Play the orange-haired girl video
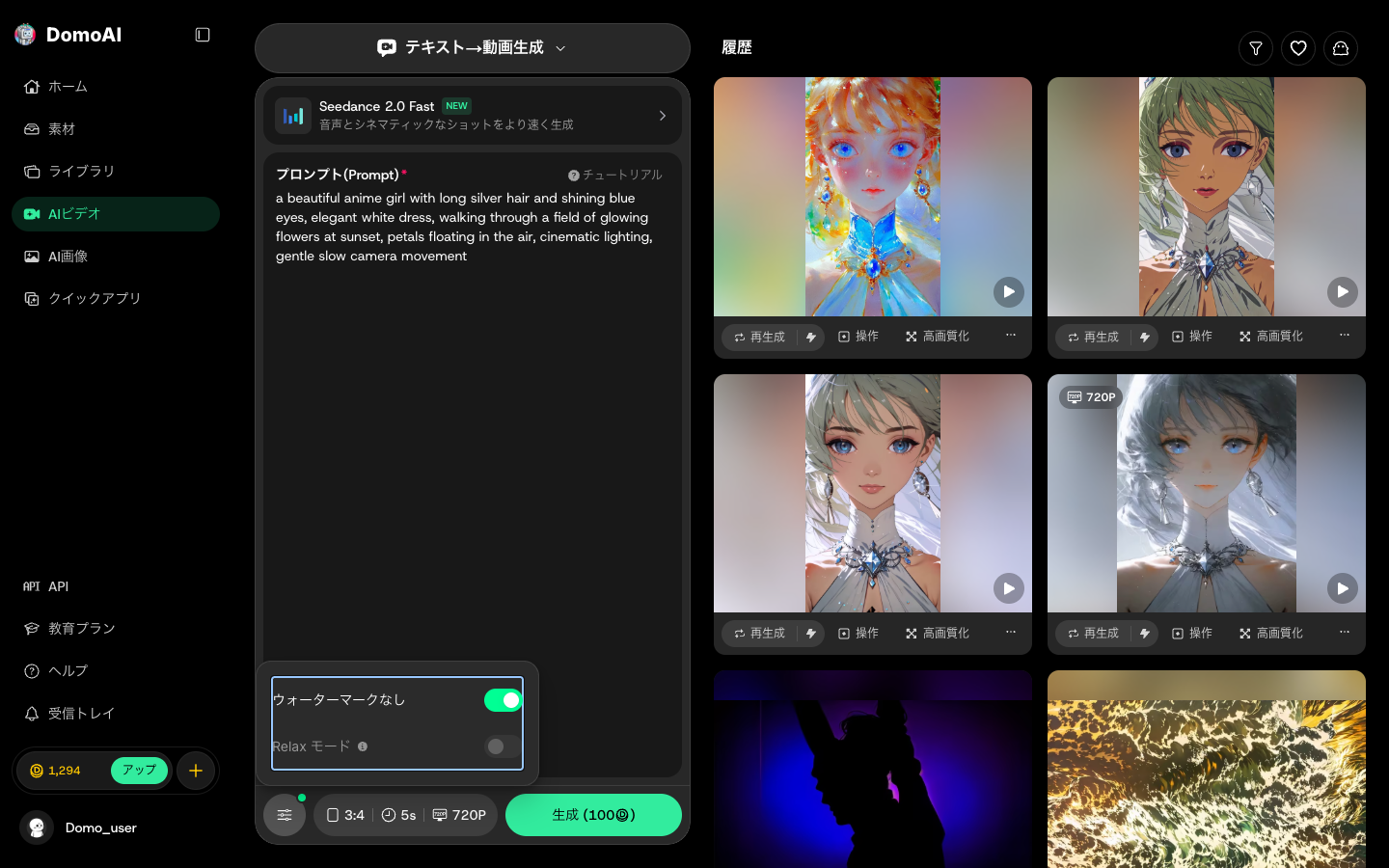The width and height of the screenshot is (1389, 868). pos(1009,291)
